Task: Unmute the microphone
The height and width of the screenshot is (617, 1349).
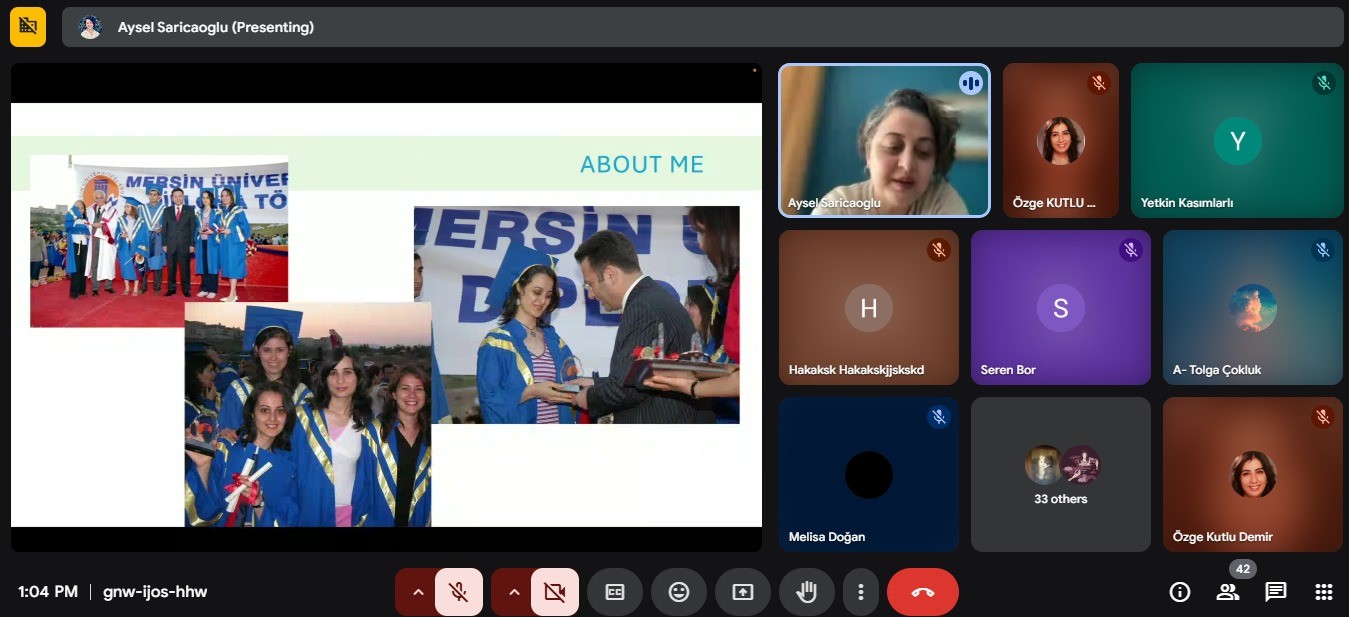Action: pos(459,592)
